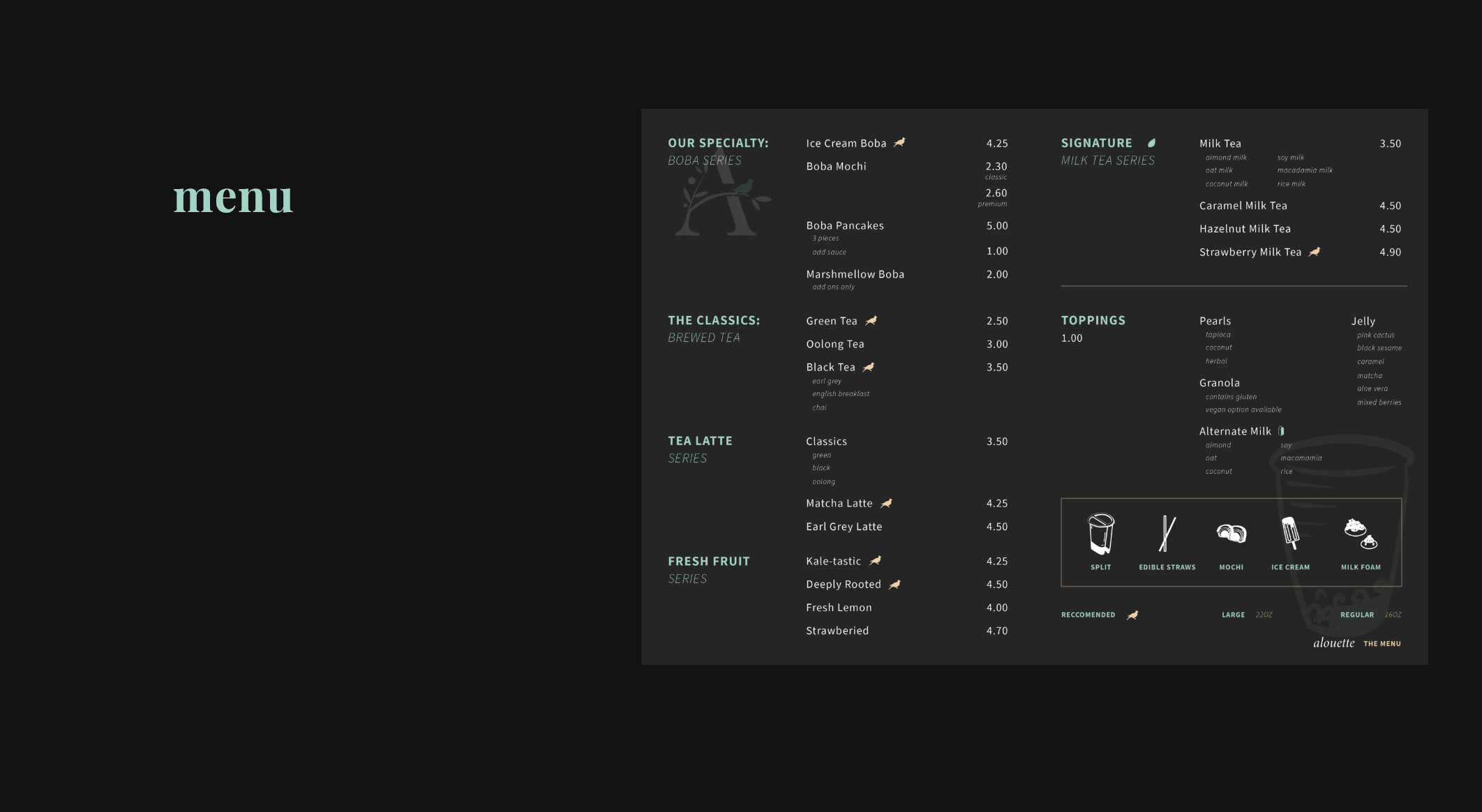The height and width of the screenshot is (812, 1482).
Task: Click the Split cup icon
Action: [x=1101, y=534]
